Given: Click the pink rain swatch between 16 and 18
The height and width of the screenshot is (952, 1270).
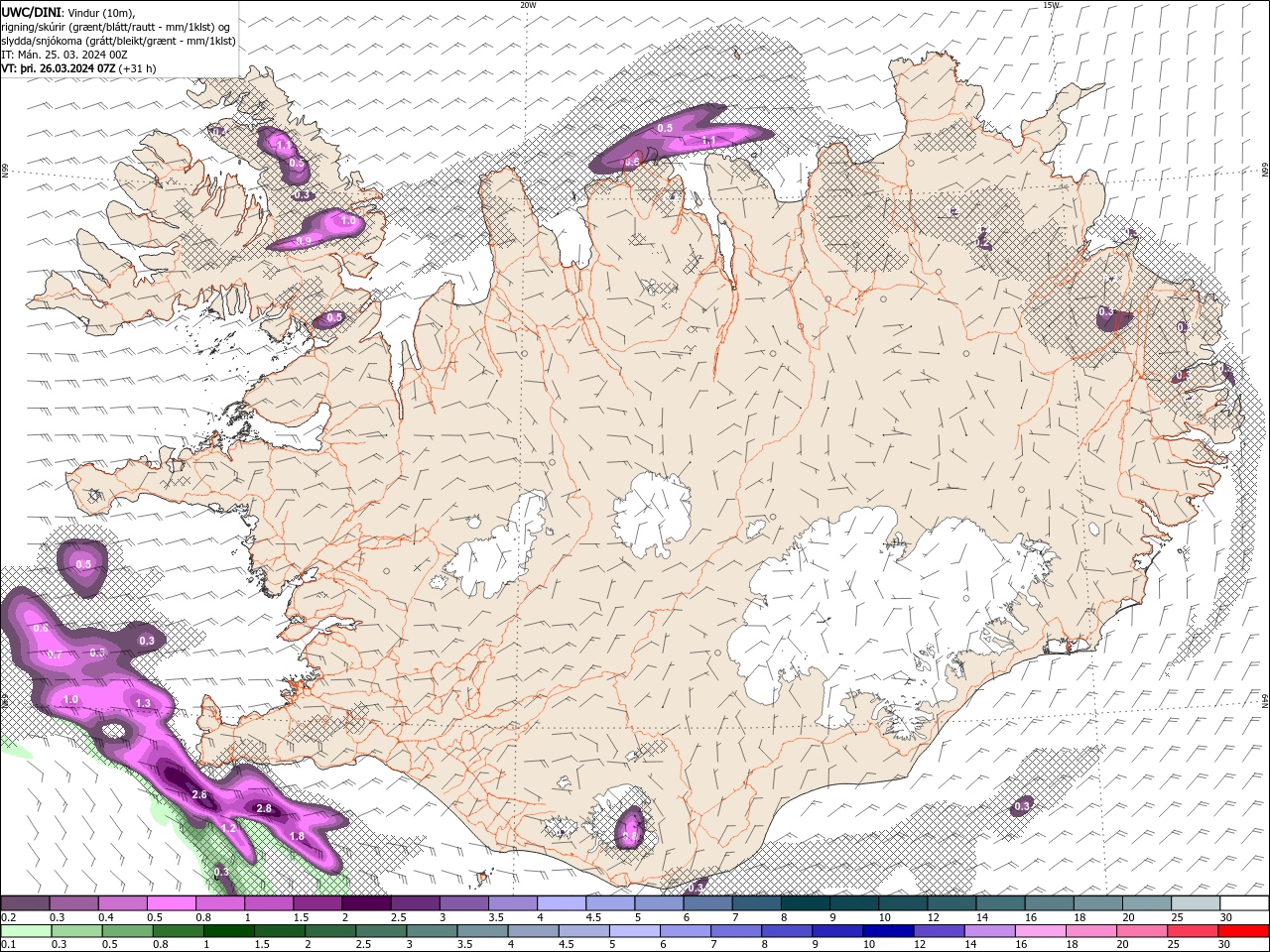Looking at the screenshot, I should click(x=1041, y=931).
